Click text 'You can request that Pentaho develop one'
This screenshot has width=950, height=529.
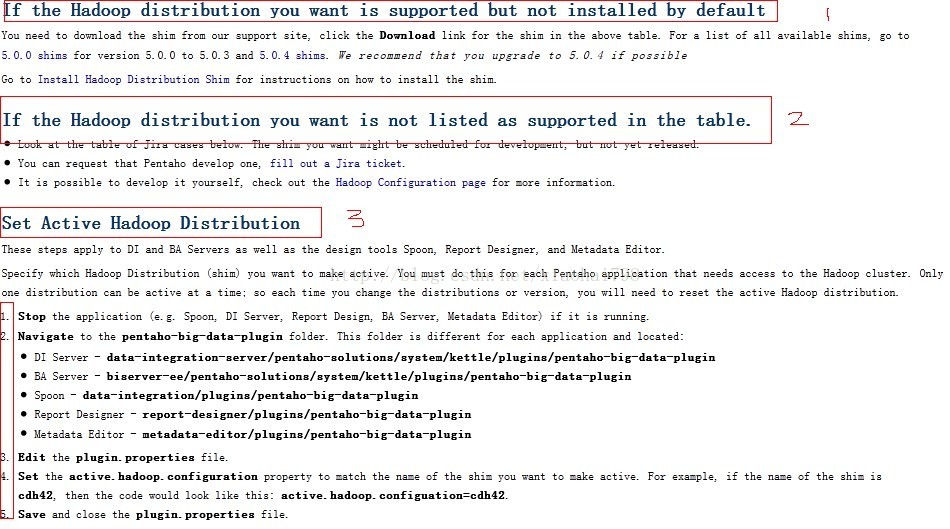point(138,164)
